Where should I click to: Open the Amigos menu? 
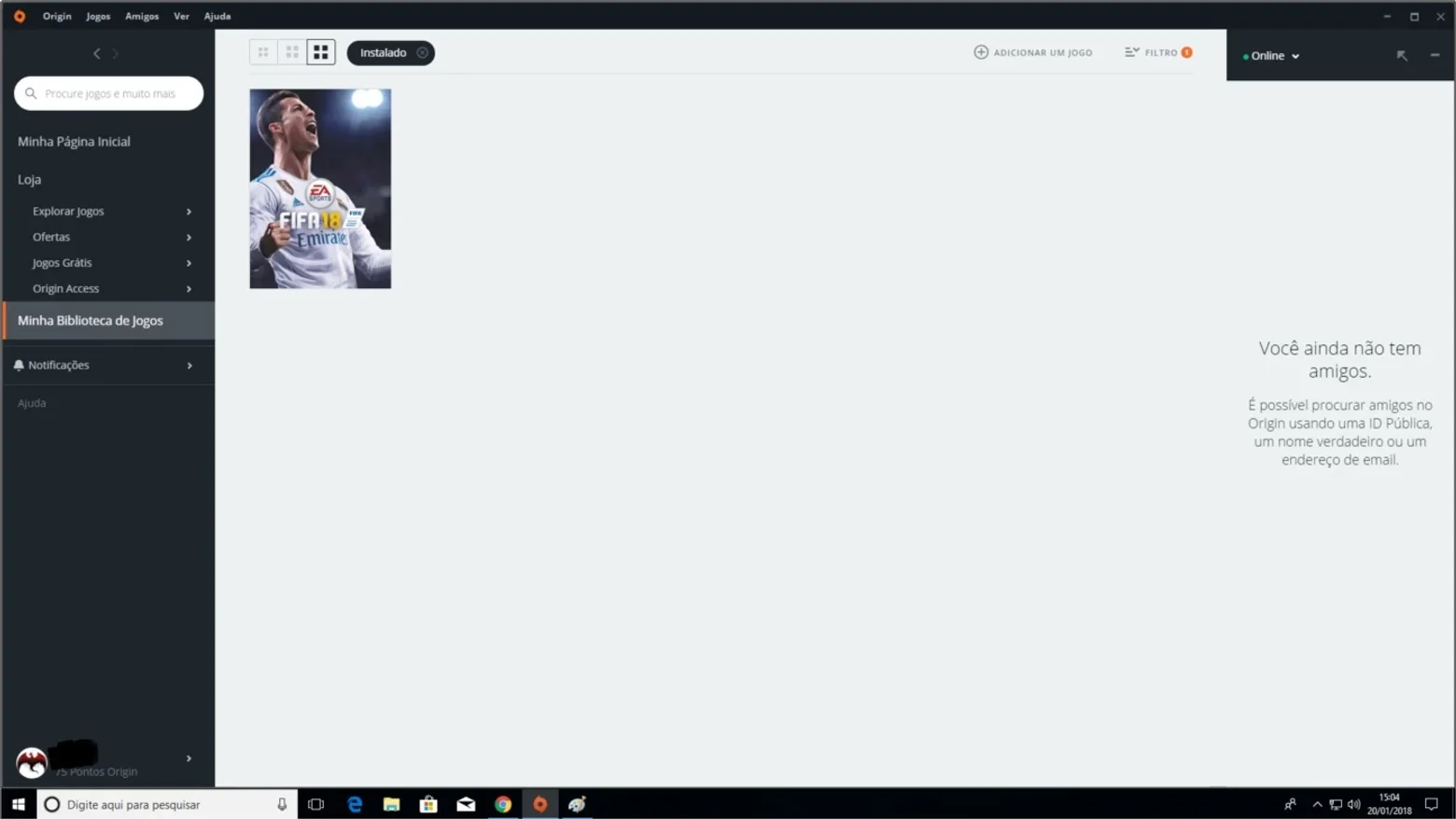(x=142, y=16)
